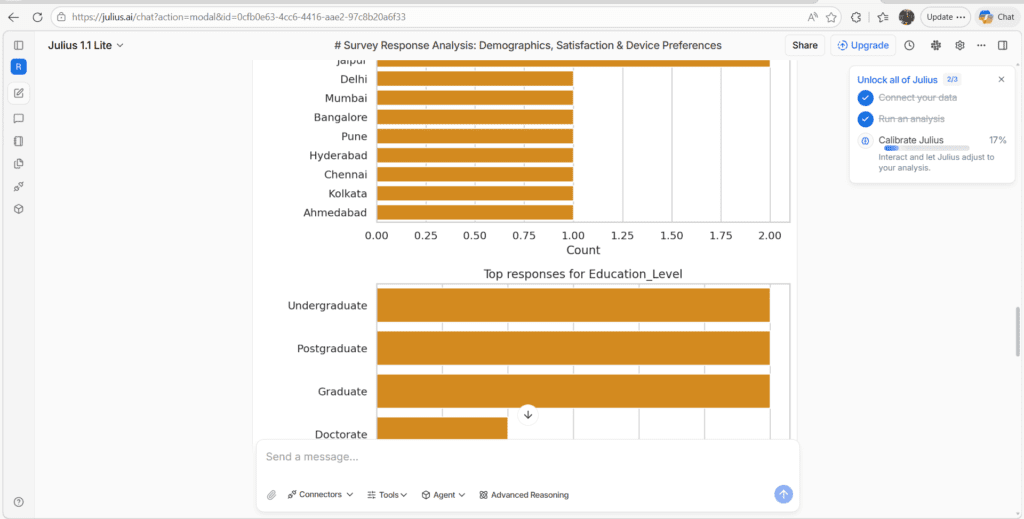Toggle Advanced Reasoning option

(524, 495)
